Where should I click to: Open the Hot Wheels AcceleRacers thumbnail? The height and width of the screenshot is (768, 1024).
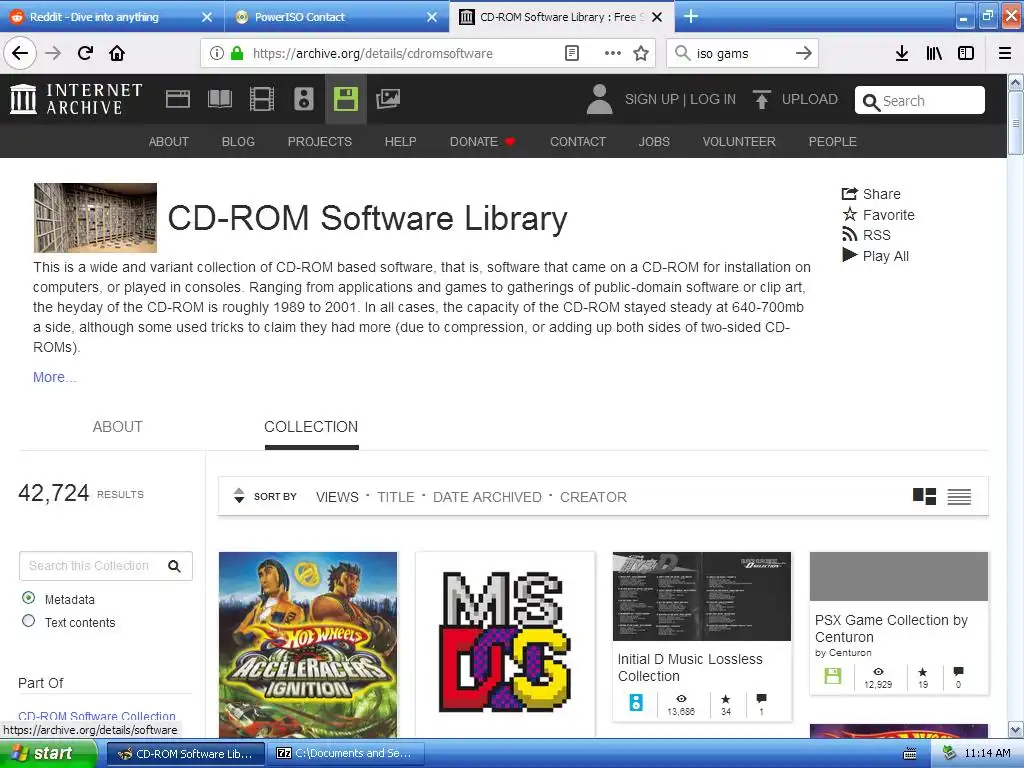pos(308,645)
